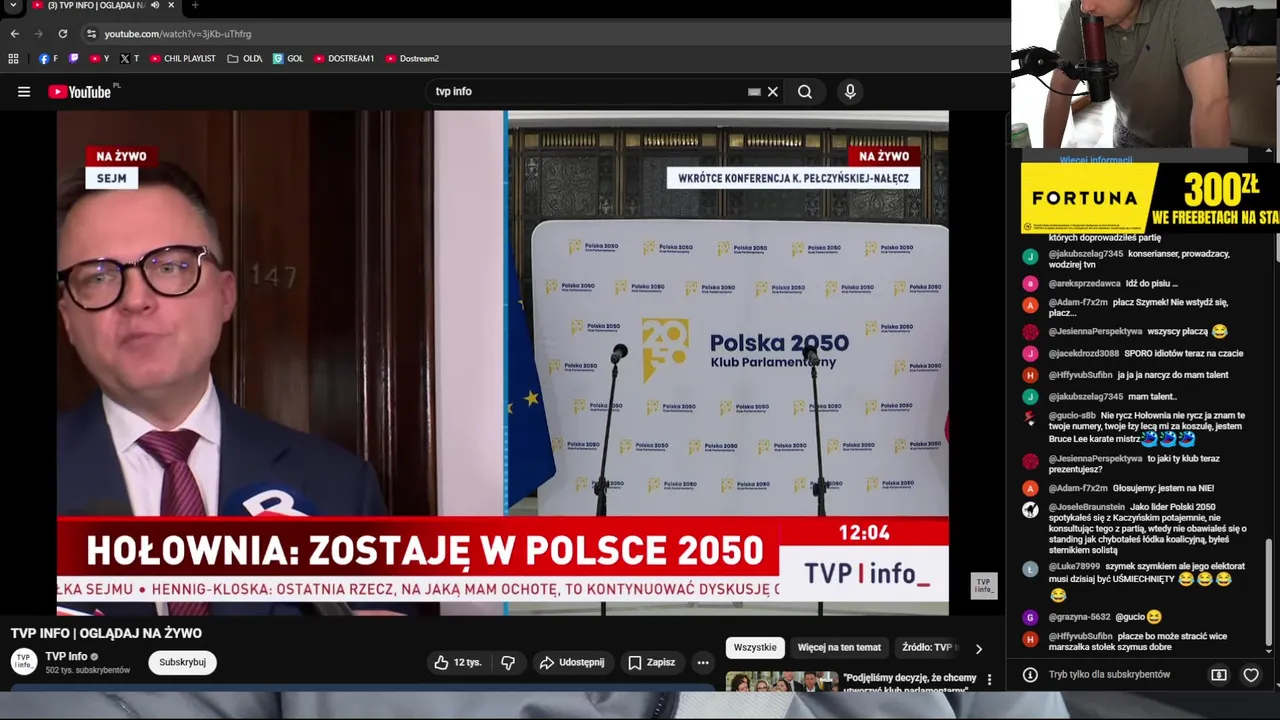Open the TVP Info channel name link
This screenshot has height=720, width=1280.
point(66,657)
